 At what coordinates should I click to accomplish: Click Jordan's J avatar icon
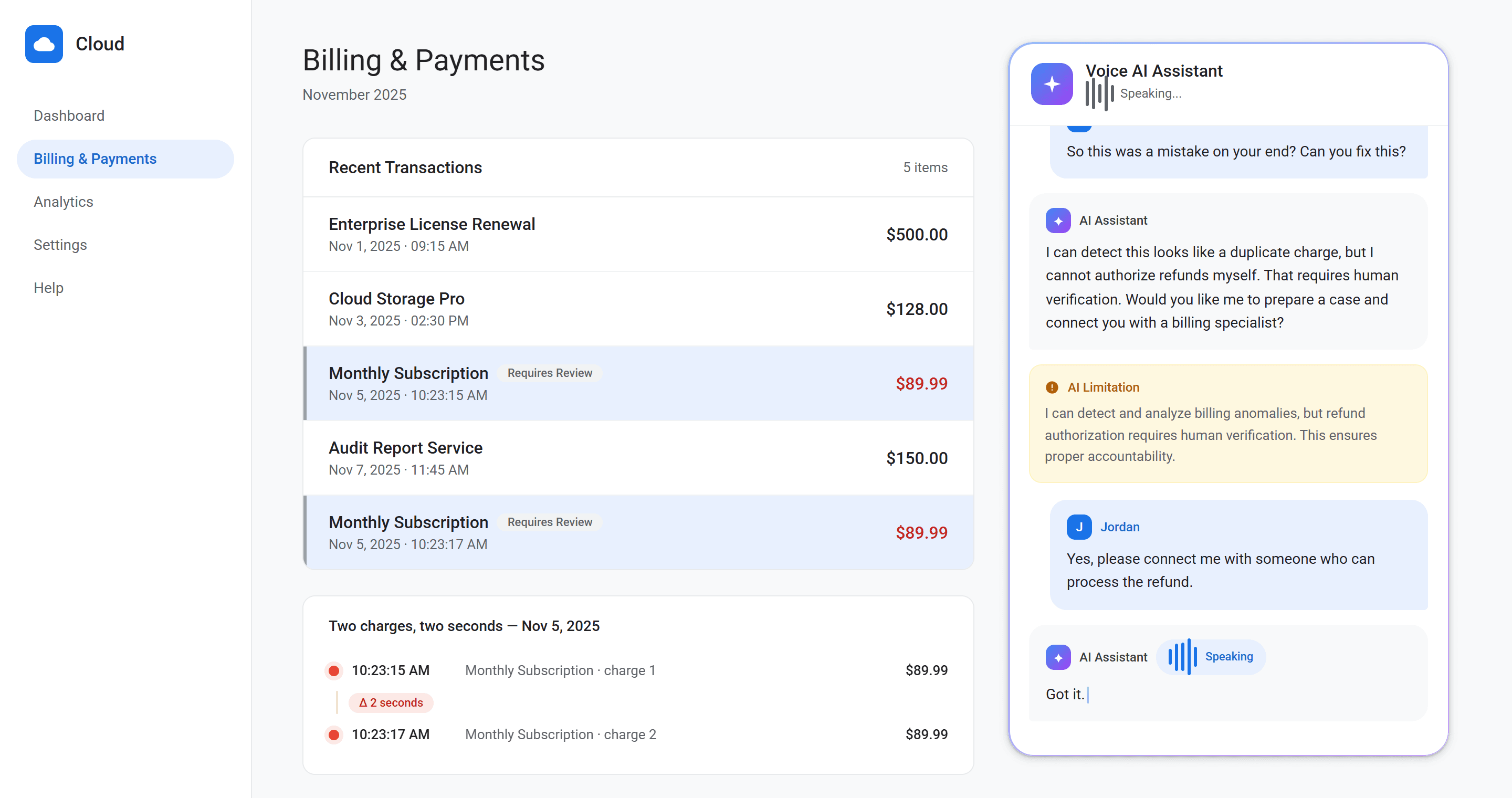pyautogui.click(x=1079, y=527)
